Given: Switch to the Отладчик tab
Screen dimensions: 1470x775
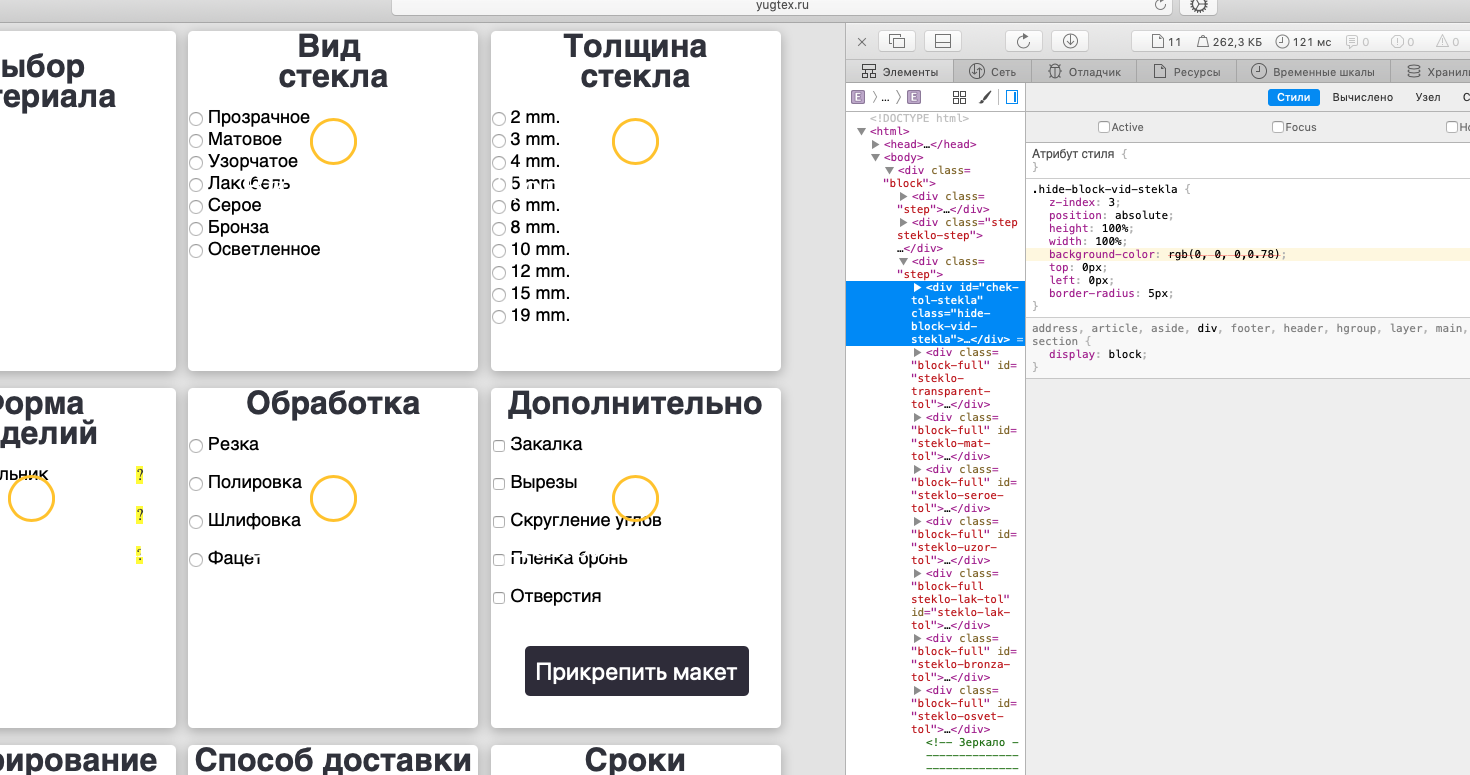Looking at the screenshot, I should (1085, 72).
